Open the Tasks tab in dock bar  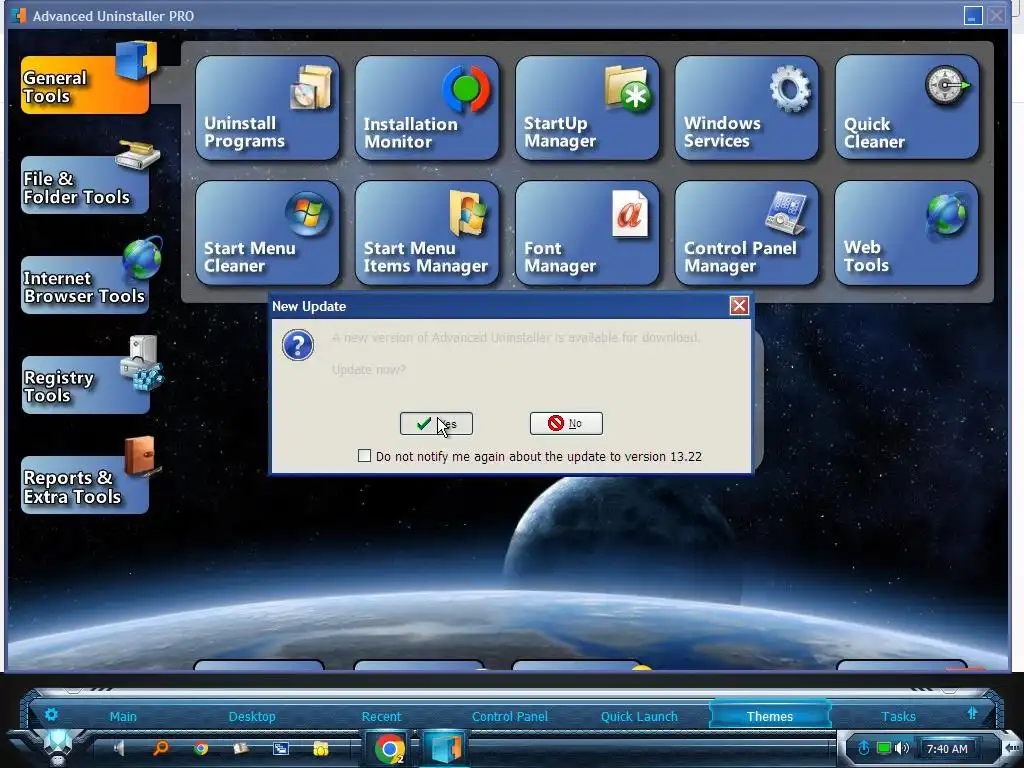(899, 716)
